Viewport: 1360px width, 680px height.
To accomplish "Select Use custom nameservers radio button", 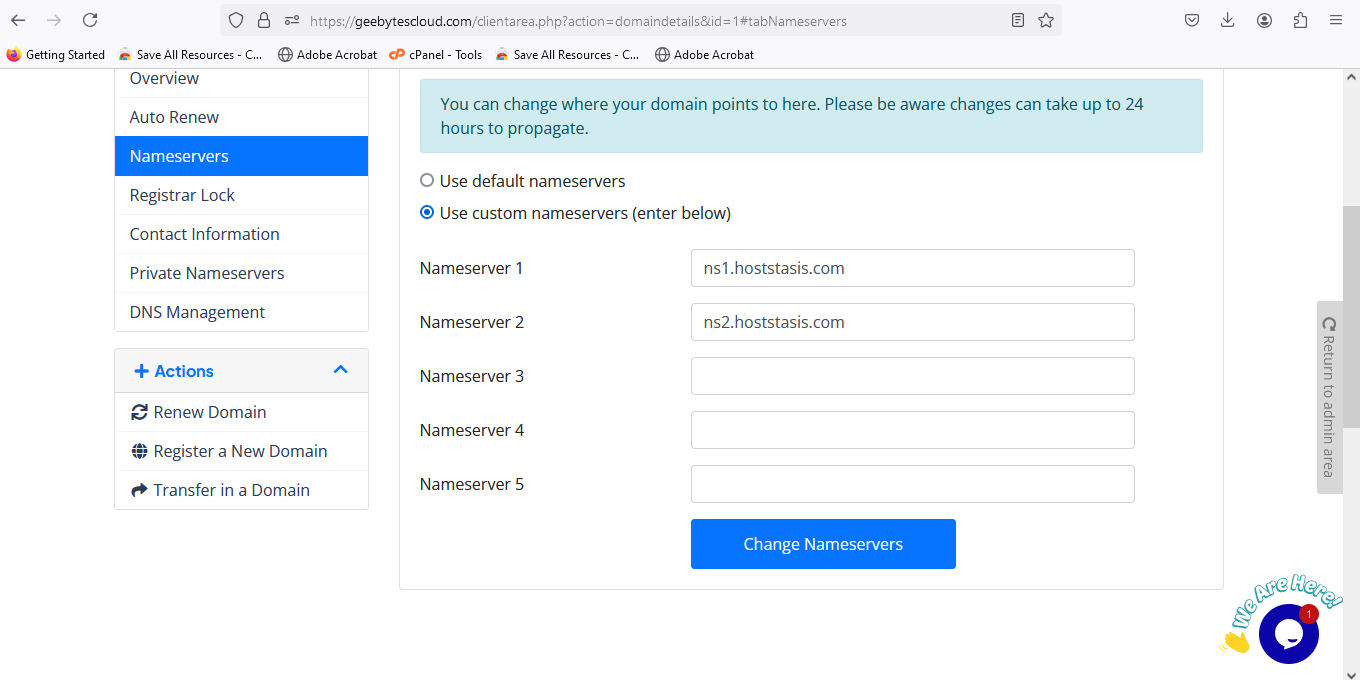I will click(427, 213).
